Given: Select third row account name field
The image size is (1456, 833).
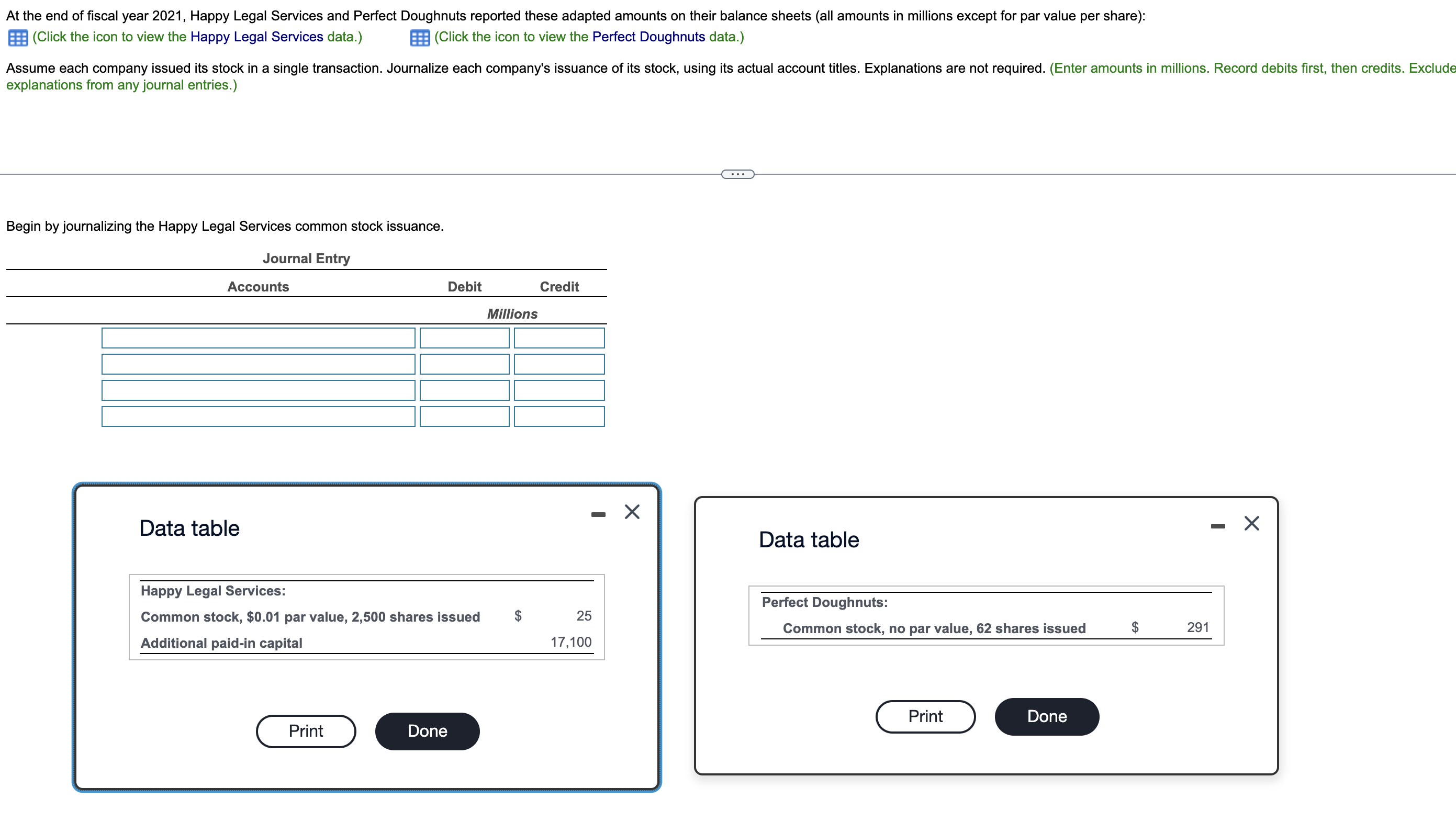Looking at the screenshot, I should [258, 390].
